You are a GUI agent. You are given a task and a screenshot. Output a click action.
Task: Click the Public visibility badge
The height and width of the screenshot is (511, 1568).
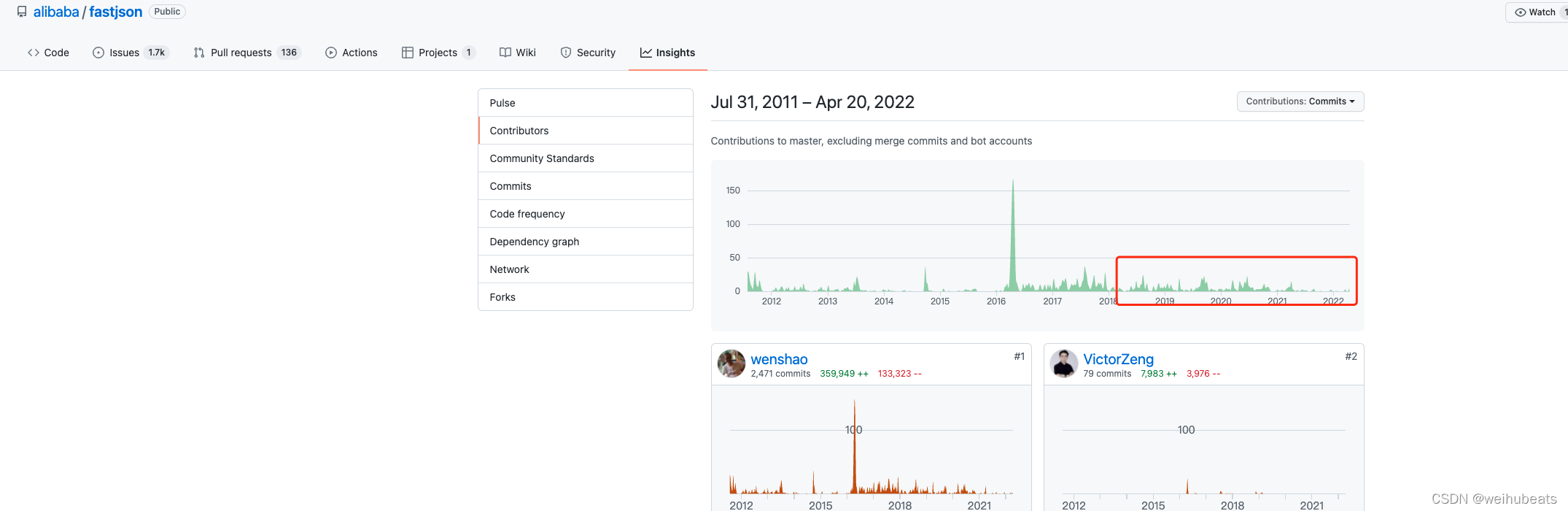(x=167, y=12)
